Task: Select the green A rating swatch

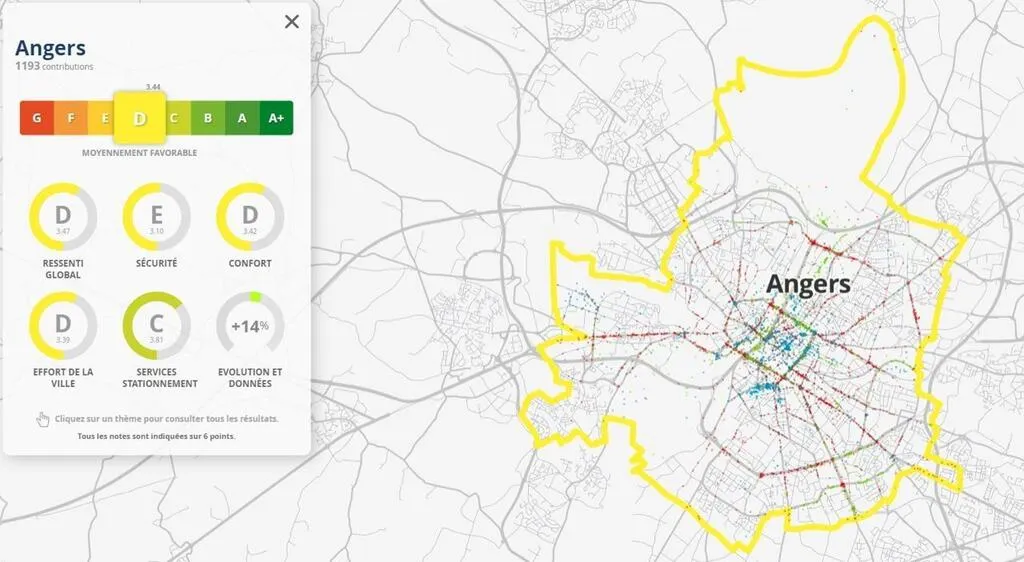Action: tap(242, 118)
